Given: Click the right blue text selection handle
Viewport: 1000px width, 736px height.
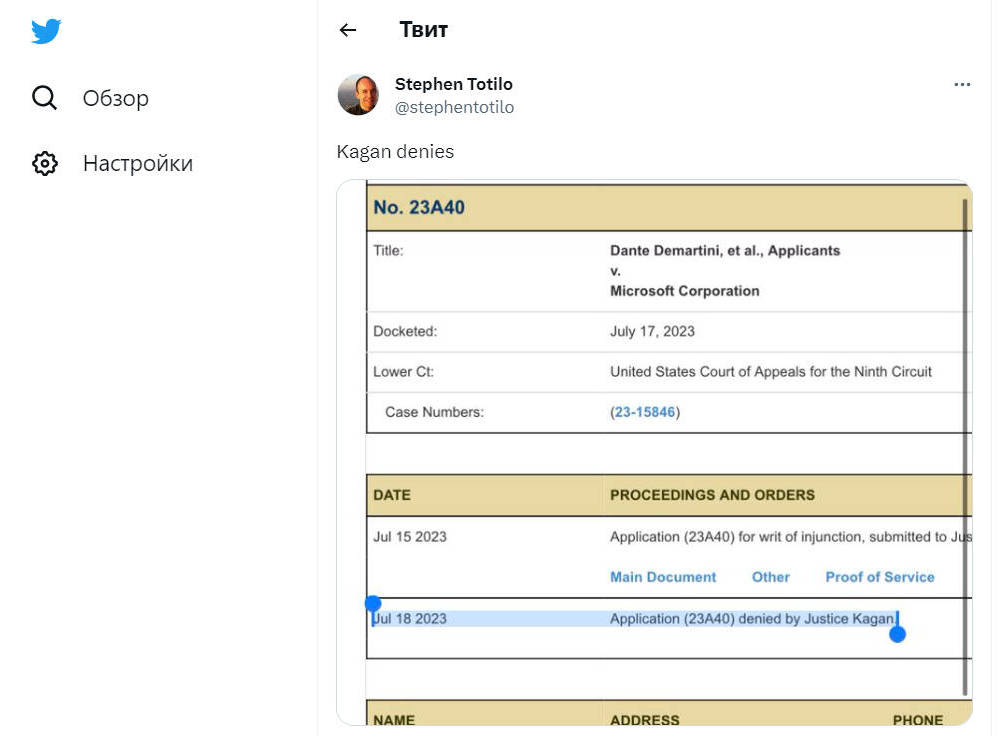Looking at the screenshot, I should coord(897,633).
